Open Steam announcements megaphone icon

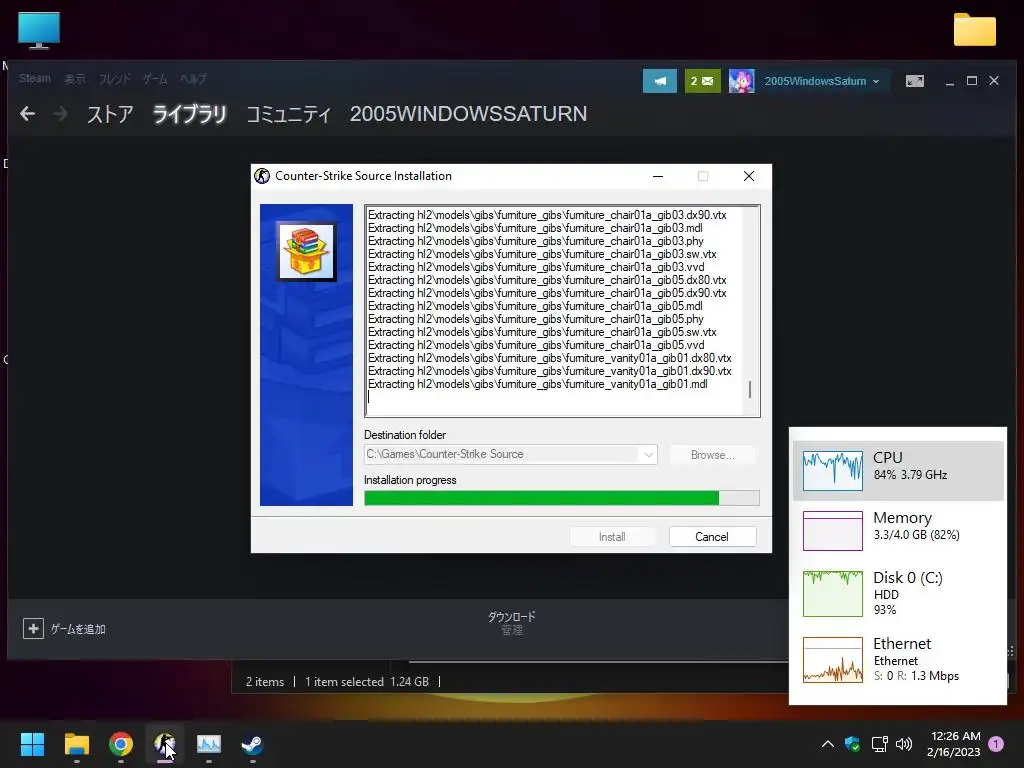(x=660, y=81)
